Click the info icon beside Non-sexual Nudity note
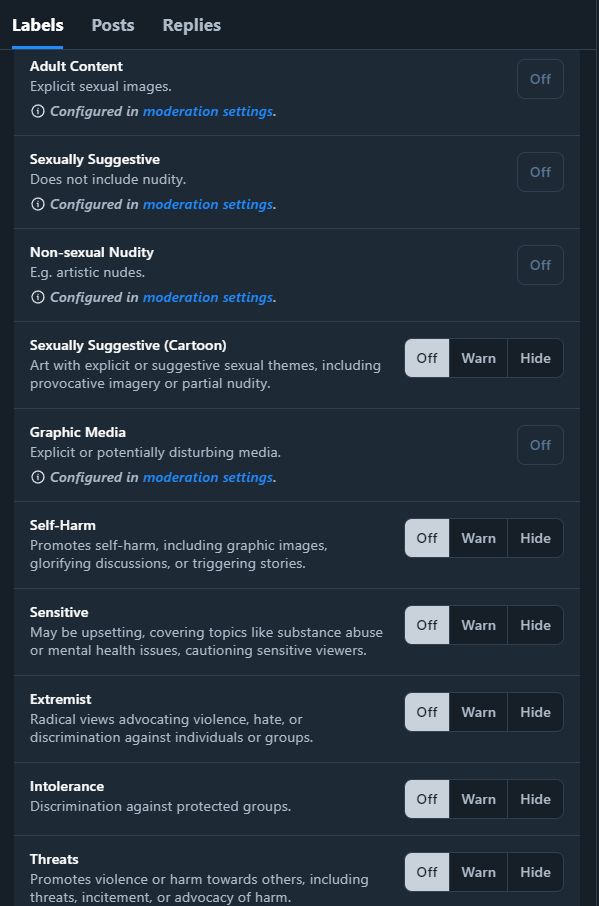The height and width of the screenshot is (906, 599). point(37,297)
